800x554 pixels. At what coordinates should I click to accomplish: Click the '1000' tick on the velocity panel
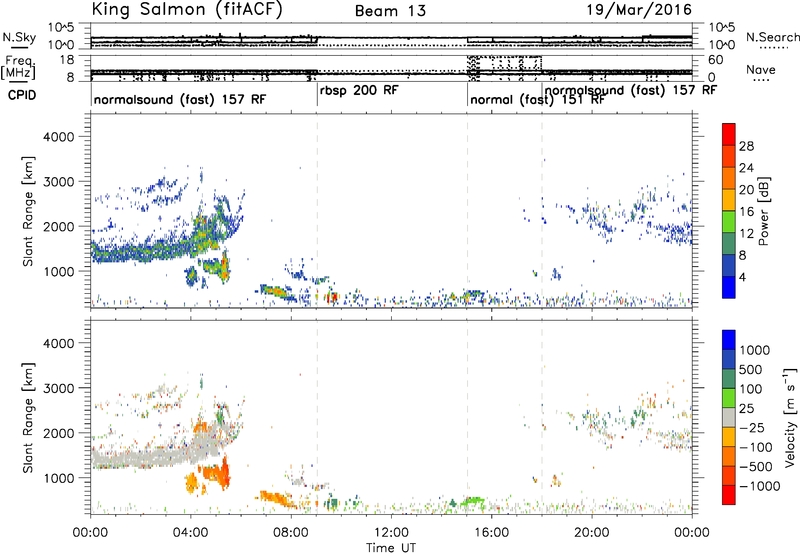58,478
